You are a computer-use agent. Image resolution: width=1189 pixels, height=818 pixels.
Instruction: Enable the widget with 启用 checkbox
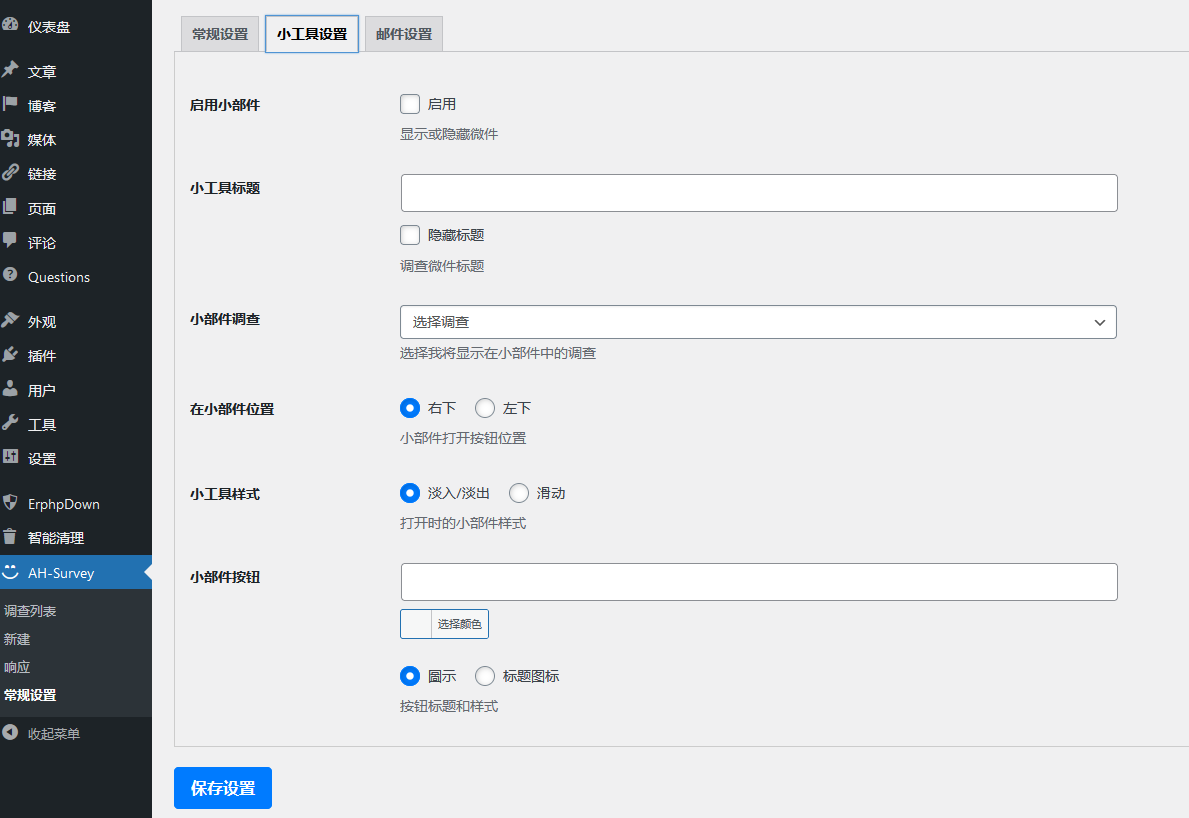[410, 104]
